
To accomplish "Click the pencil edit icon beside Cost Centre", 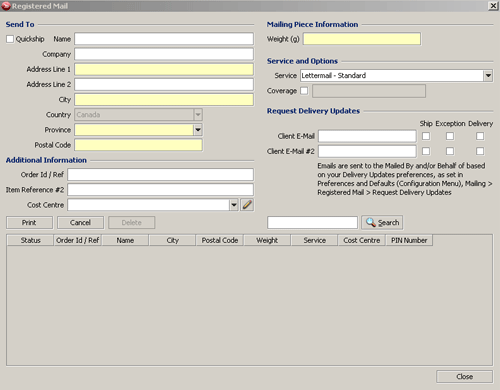I will pos(247,205).
